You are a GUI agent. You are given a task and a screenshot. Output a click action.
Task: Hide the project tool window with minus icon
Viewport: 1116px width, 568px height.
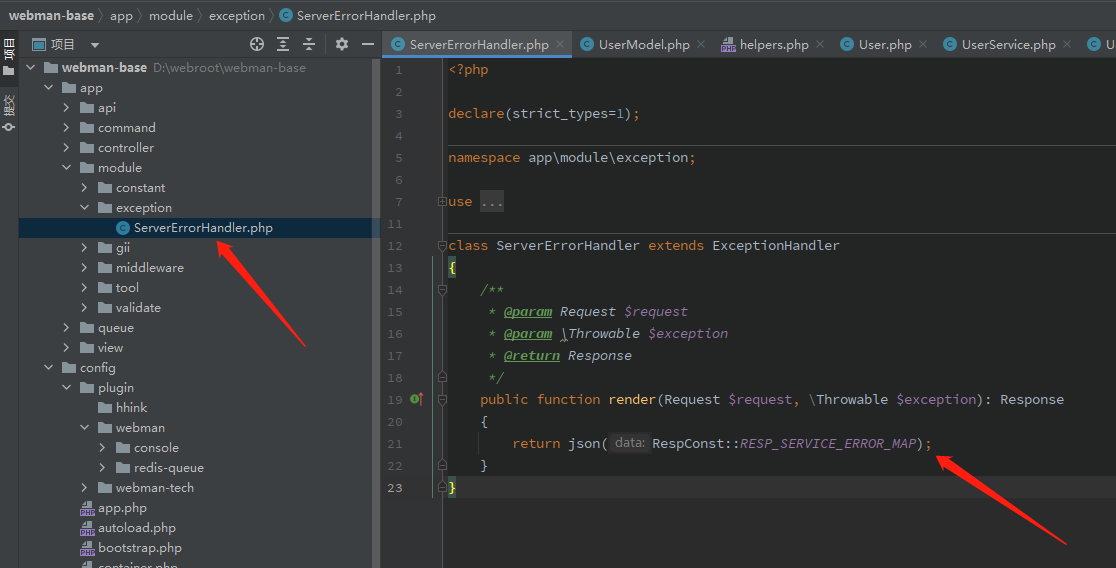tap(368, 44)
